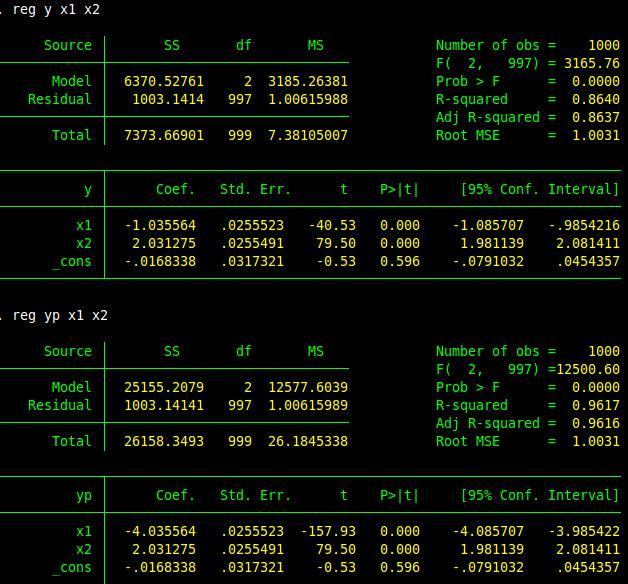Click the Model SS value 25155.2079
Viewport: 628px width, 584px height.
(x=164, y=387)
